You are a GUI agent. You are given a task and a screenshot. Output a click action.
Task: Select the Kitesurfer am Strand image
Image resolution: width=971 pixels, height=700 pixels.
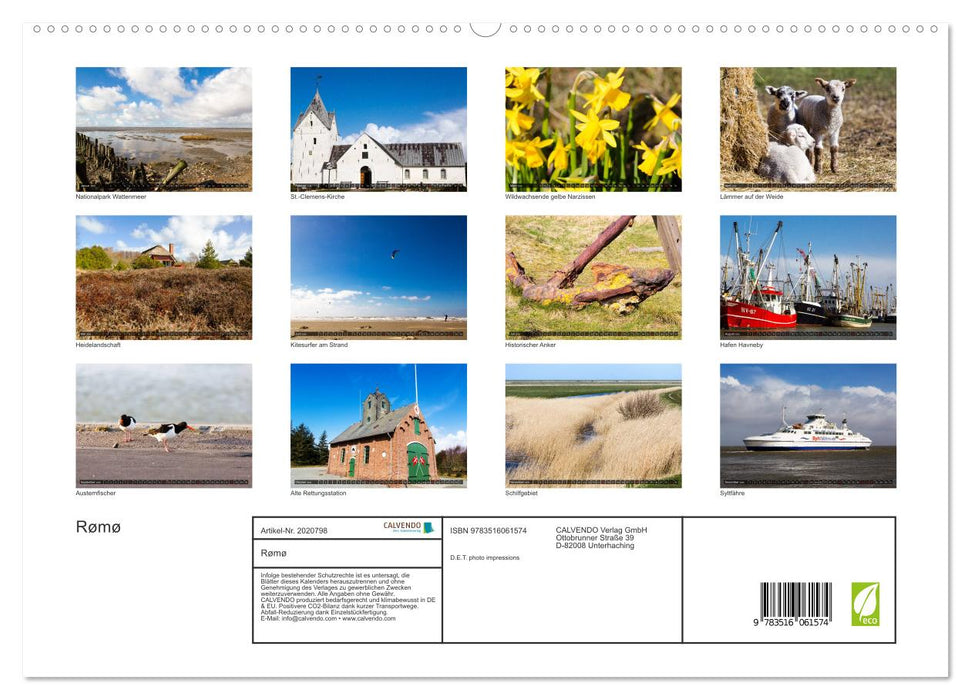378,276
